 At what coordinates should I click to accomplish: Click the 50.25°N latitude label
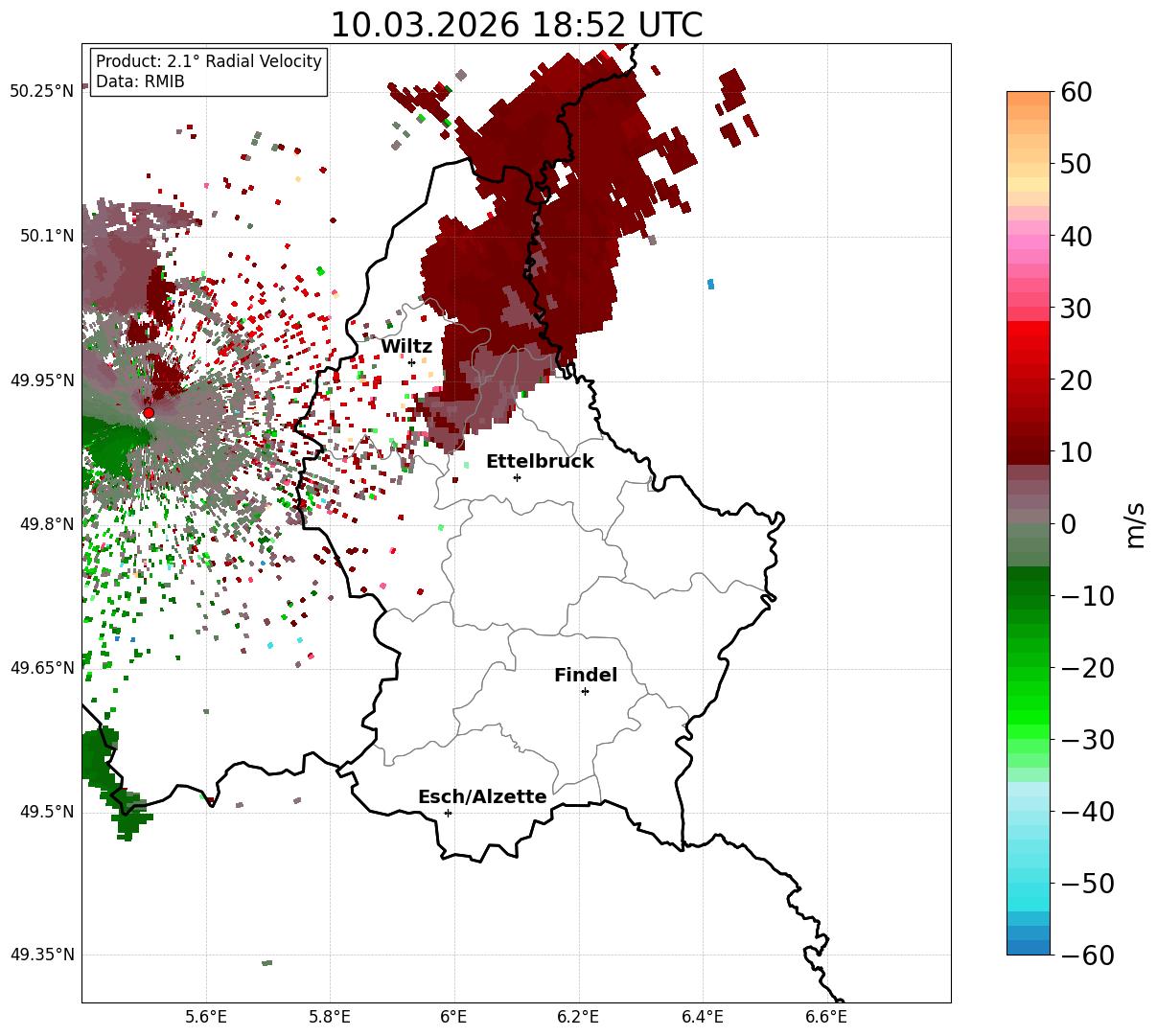42,92
